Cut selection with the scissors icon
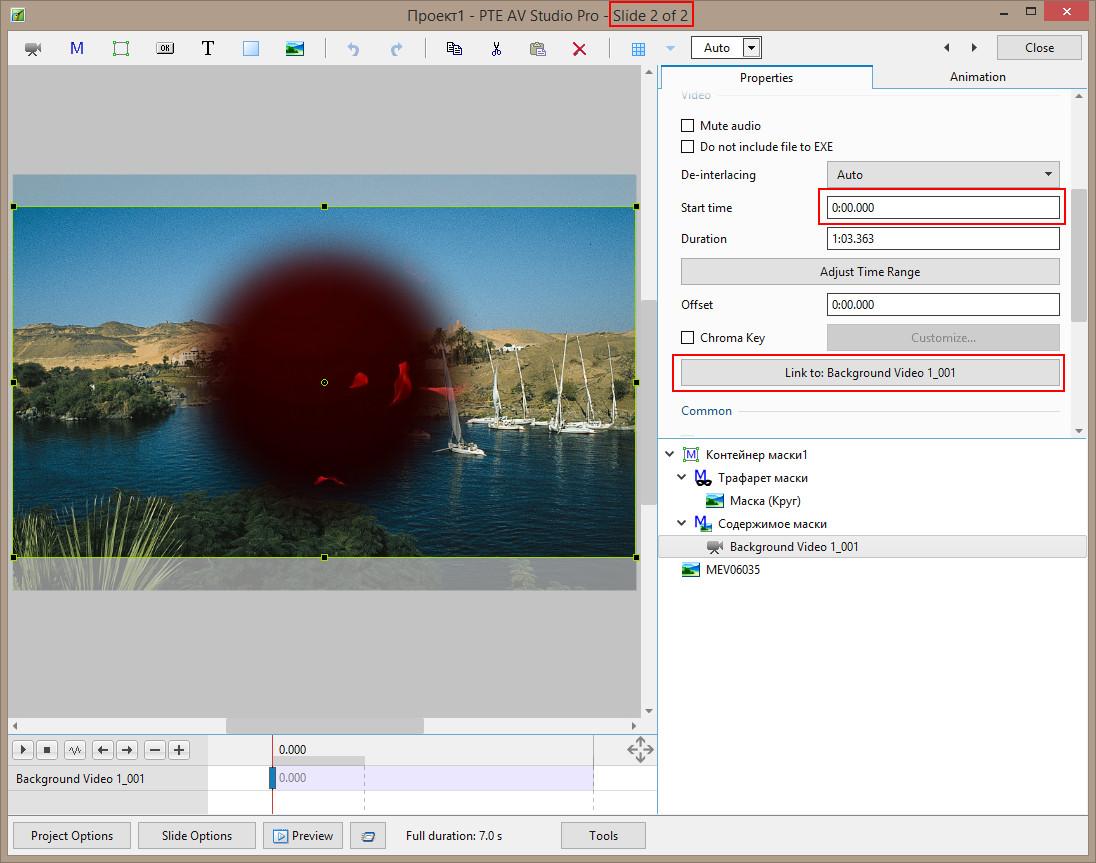1096x863 pixels. coord(496,48)
